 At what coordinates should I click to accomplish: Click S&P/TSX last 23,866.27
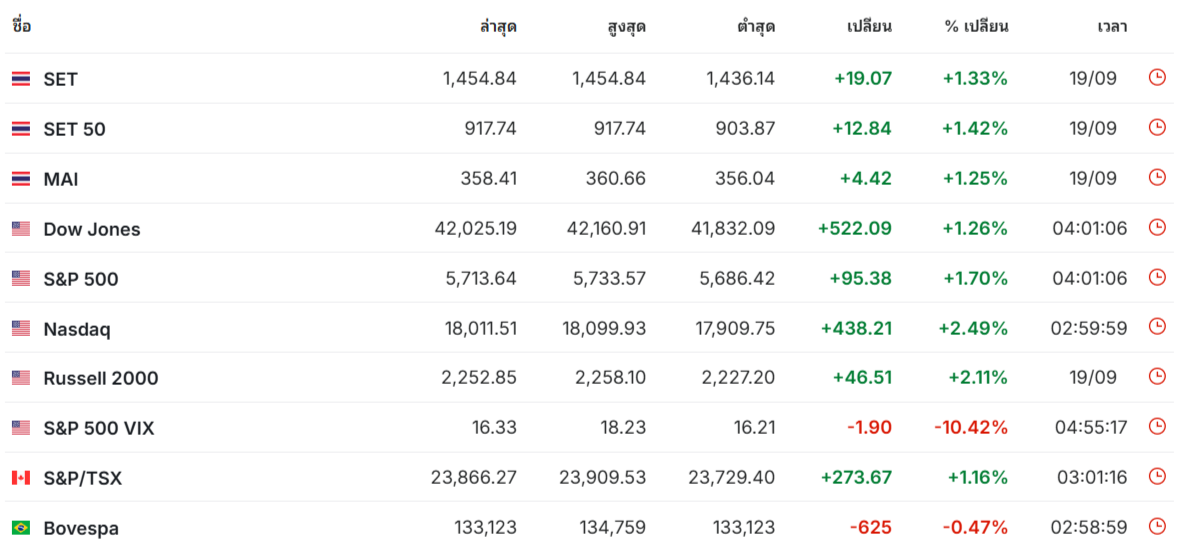pos(474,477)
